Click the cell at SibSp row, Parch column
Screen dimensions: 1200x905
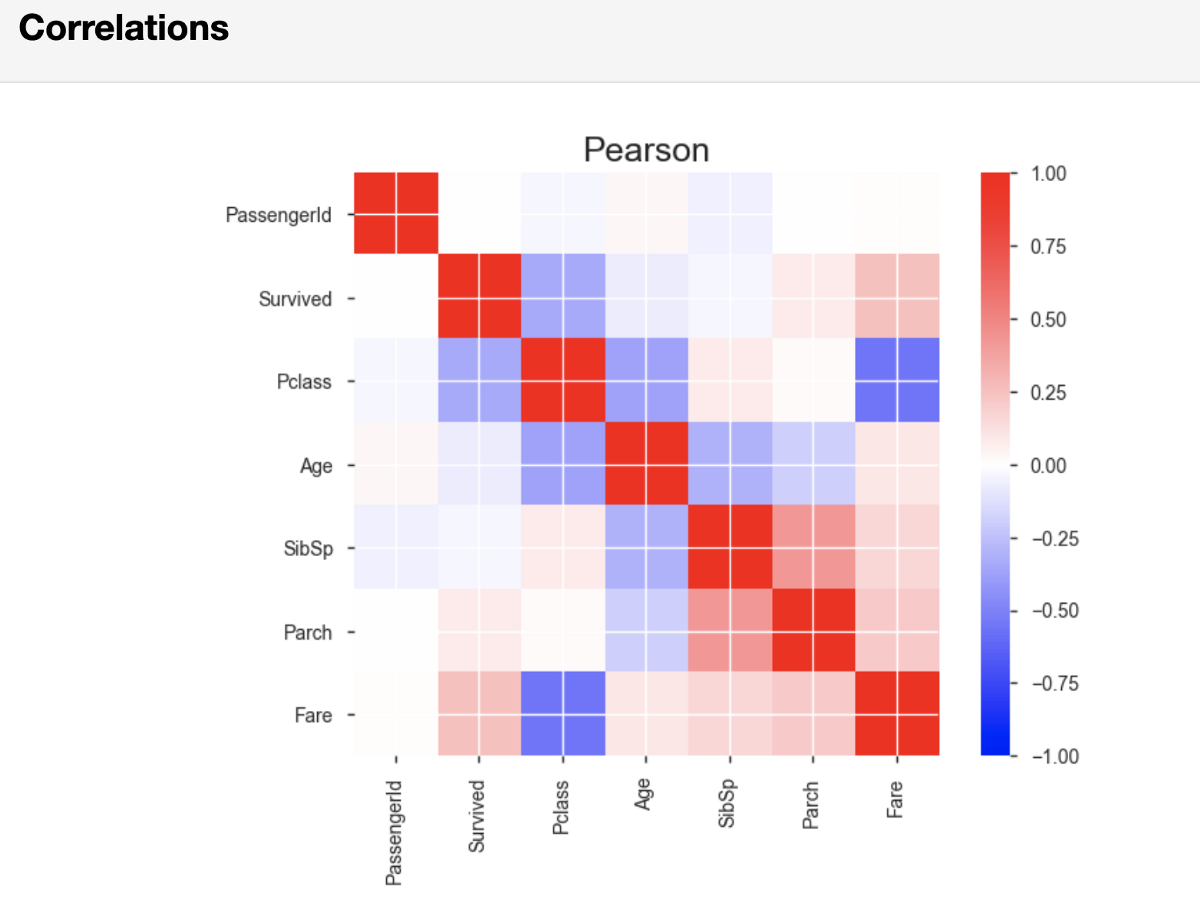(813, 547)
